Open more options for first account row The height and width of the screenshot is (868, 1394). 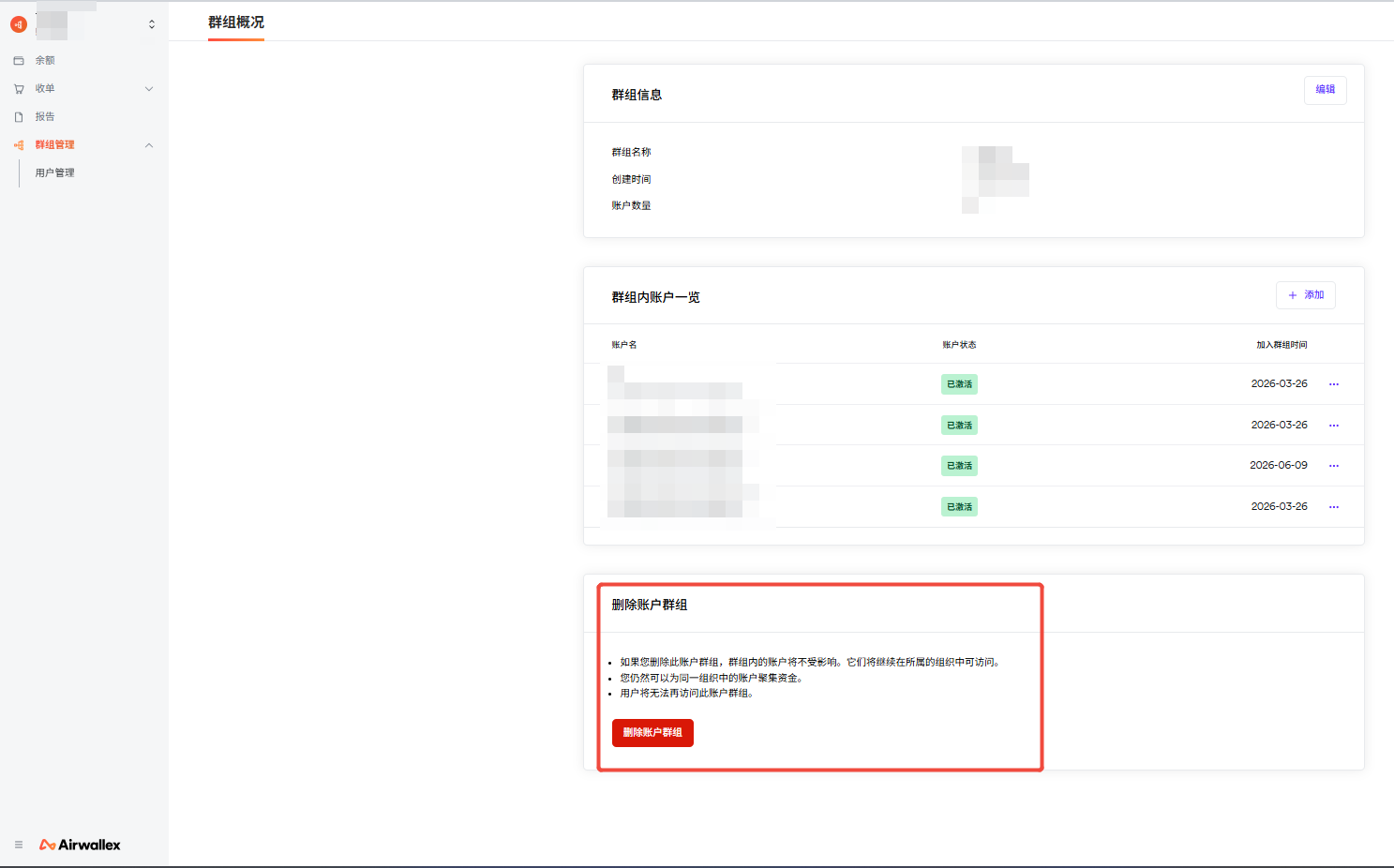pos(1334,384)
